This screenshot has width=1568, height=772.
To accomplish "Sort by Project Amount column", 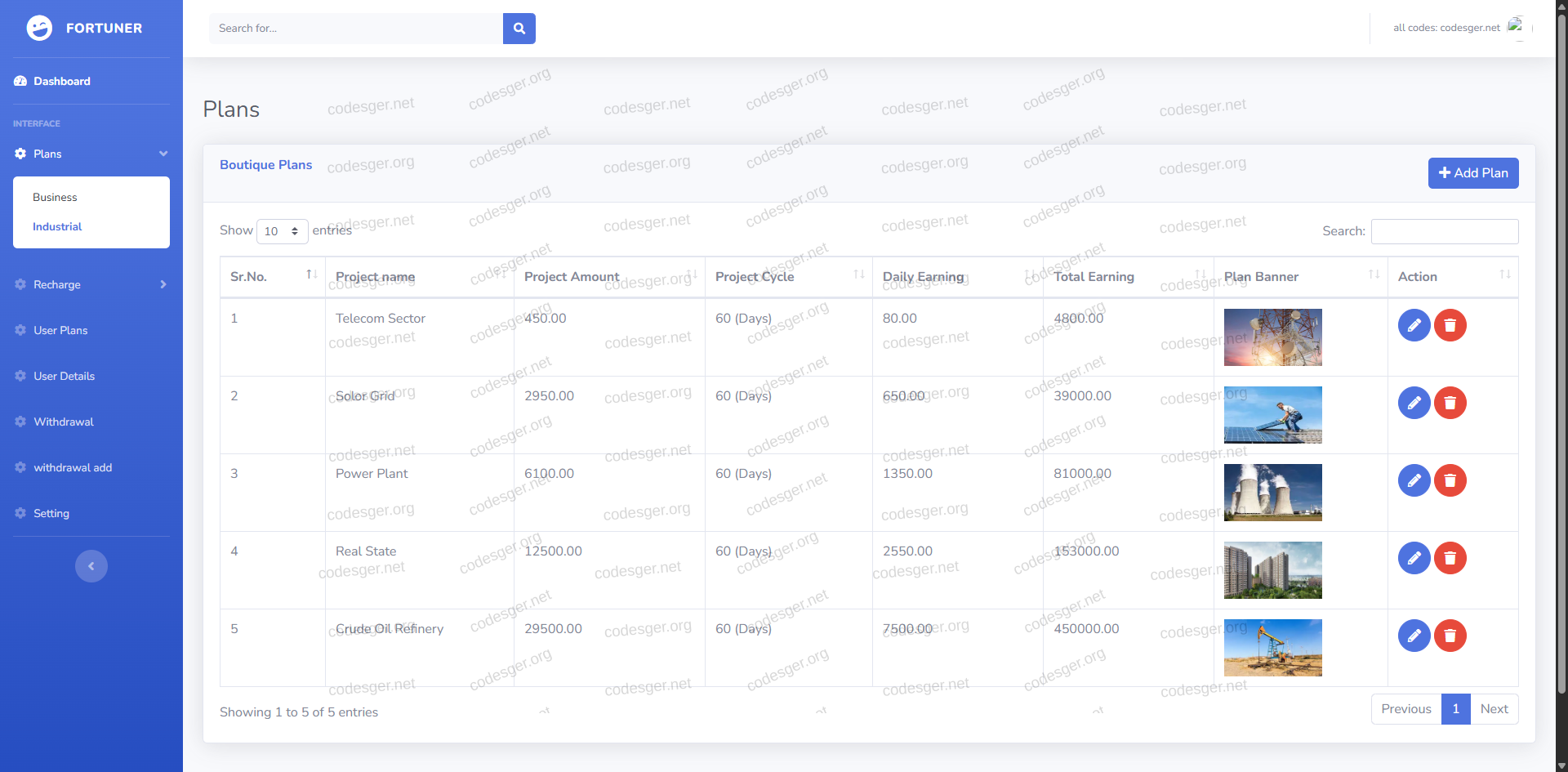I will 608,277.
